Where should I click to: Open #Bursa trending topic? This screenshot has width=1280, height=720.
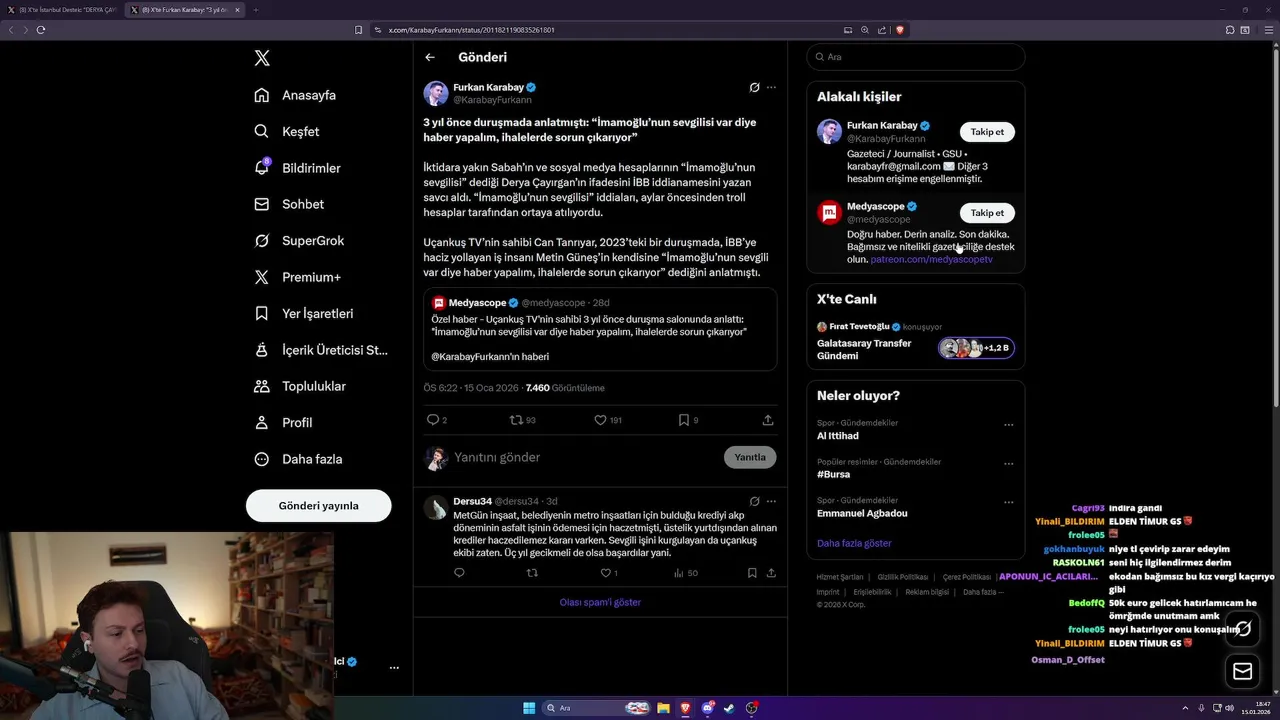[x=832, y=475]
